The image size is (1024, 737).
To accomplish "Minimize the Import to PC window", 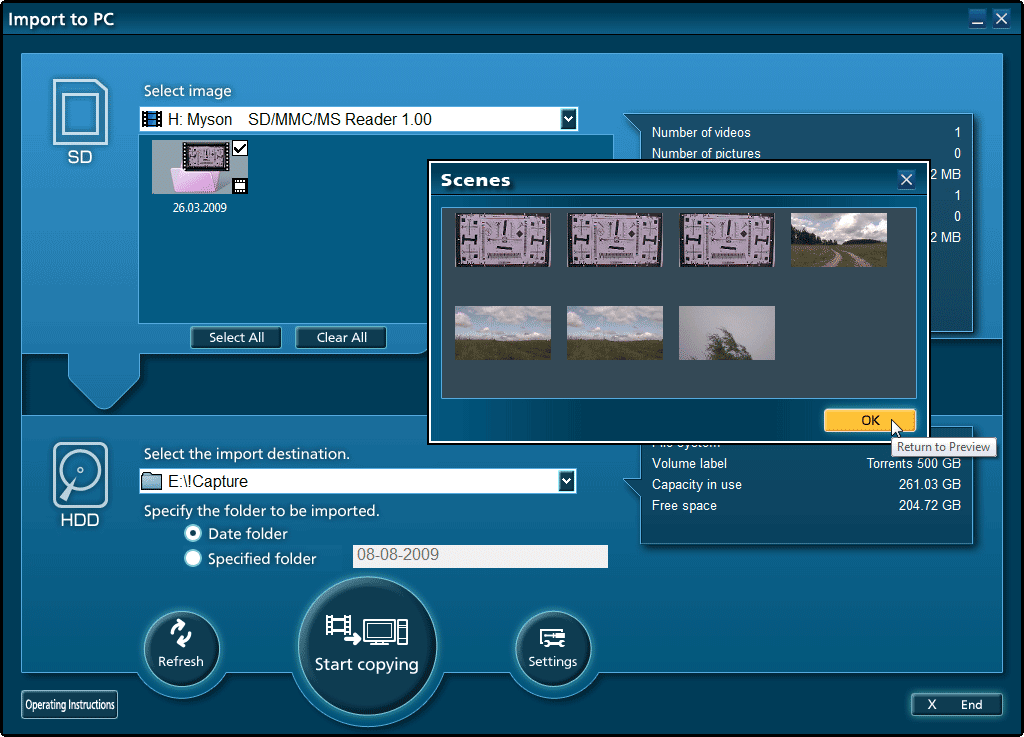I will point(977,18).
